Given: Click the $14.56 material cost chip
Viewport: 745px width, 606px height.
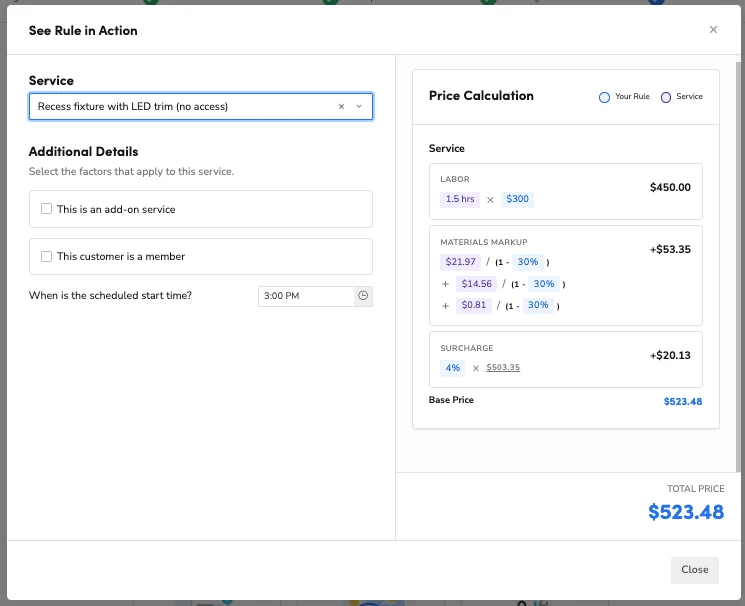Looking at the screenshot, I should click(x=476, y=284).
